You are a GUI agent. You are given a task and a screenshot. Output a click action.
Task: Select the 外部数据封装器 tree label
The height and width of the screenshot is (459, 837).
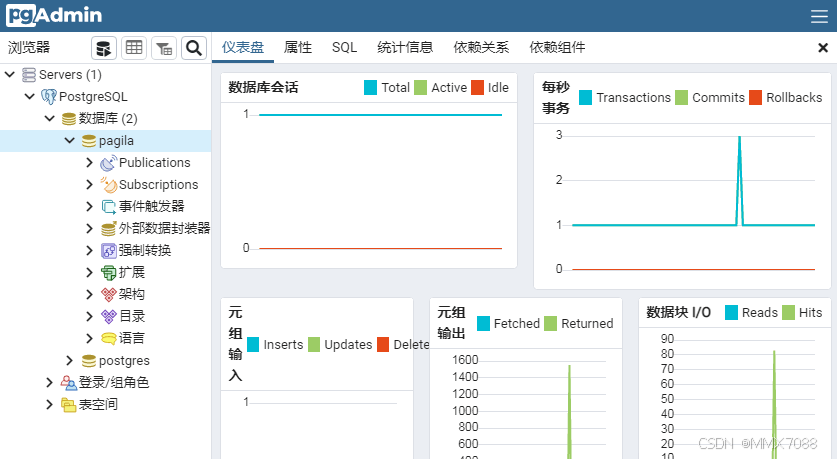(x=164, y=228)
